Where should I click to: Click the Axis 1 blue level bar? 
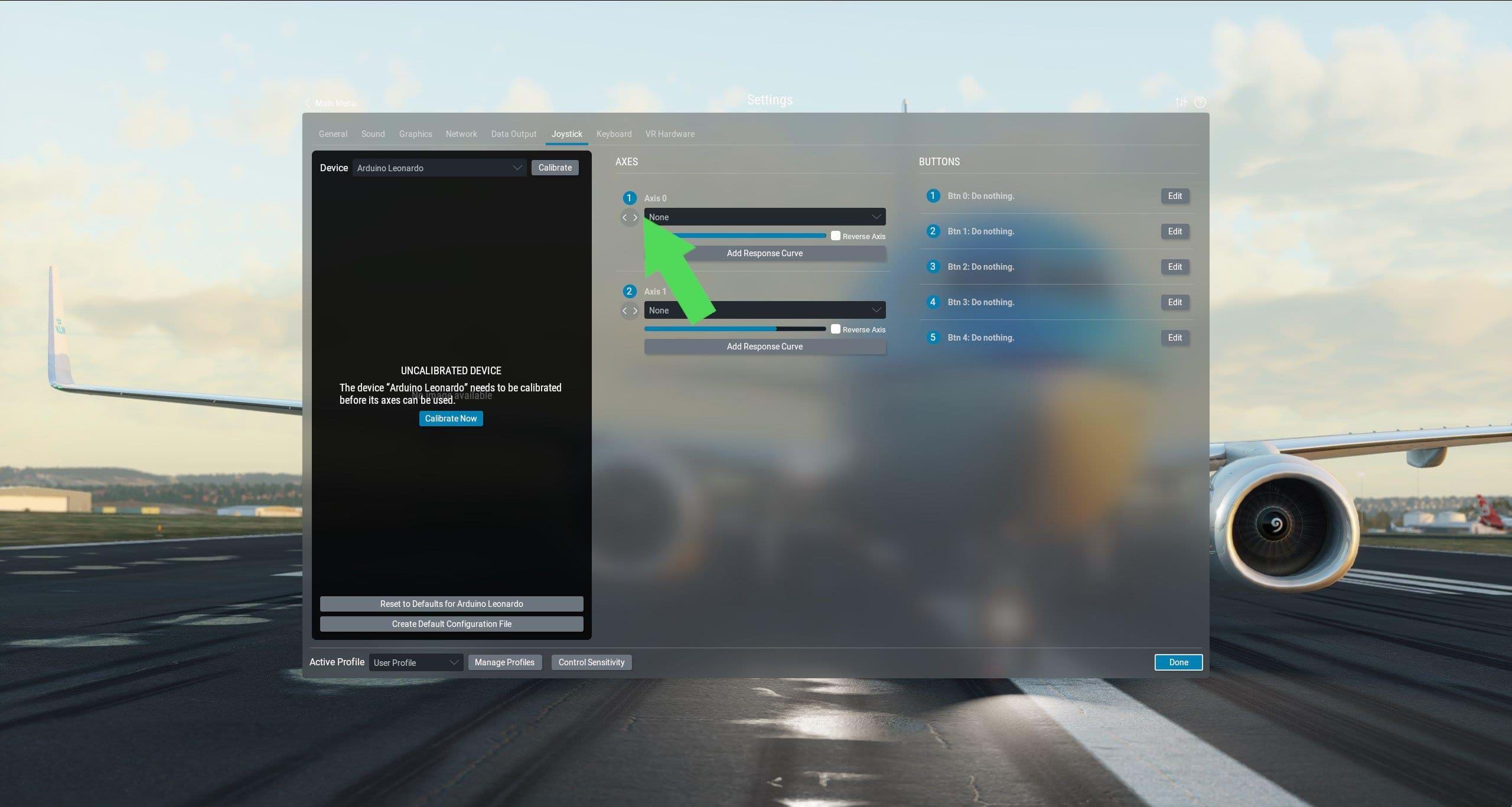click(x=735, y=329)
